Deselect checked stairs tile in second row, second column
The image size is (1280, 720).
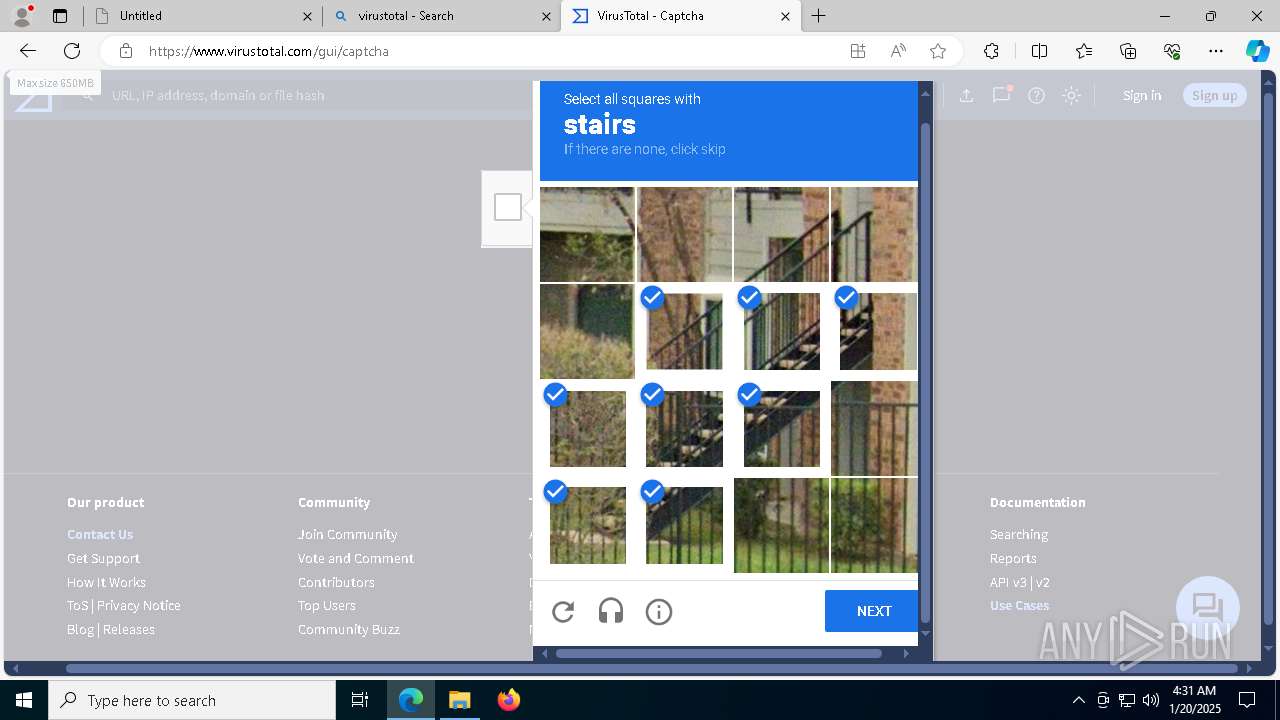(685, 331)
